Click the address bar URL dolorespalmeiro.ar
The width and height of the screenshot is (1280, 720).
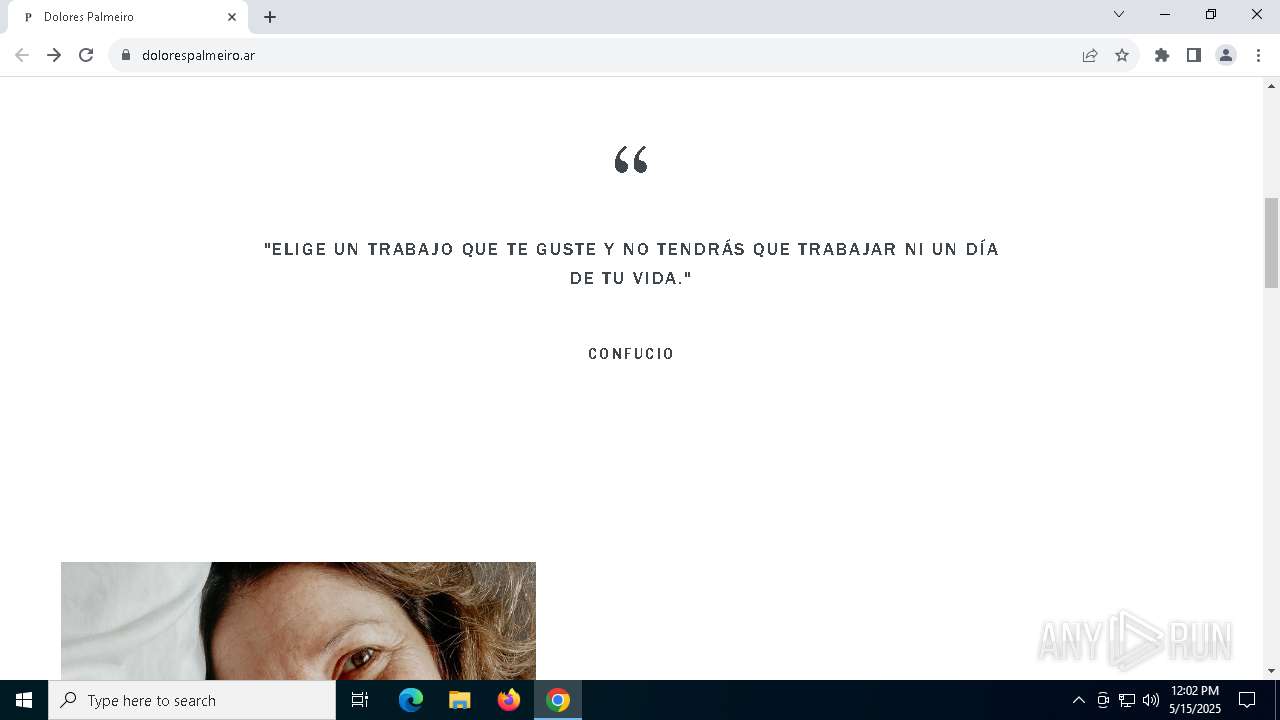198,55
